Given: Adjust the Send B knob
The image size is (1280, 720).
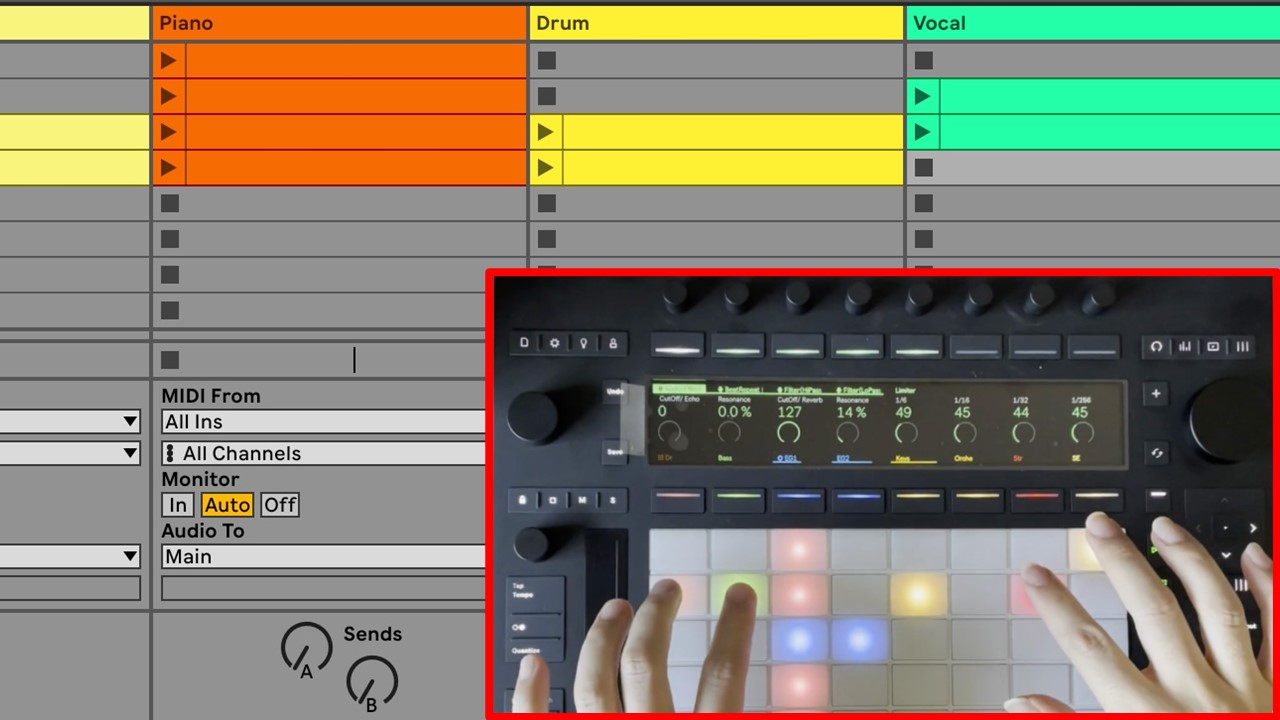Looking at the screenshot, I should click(x=372, y=684).
